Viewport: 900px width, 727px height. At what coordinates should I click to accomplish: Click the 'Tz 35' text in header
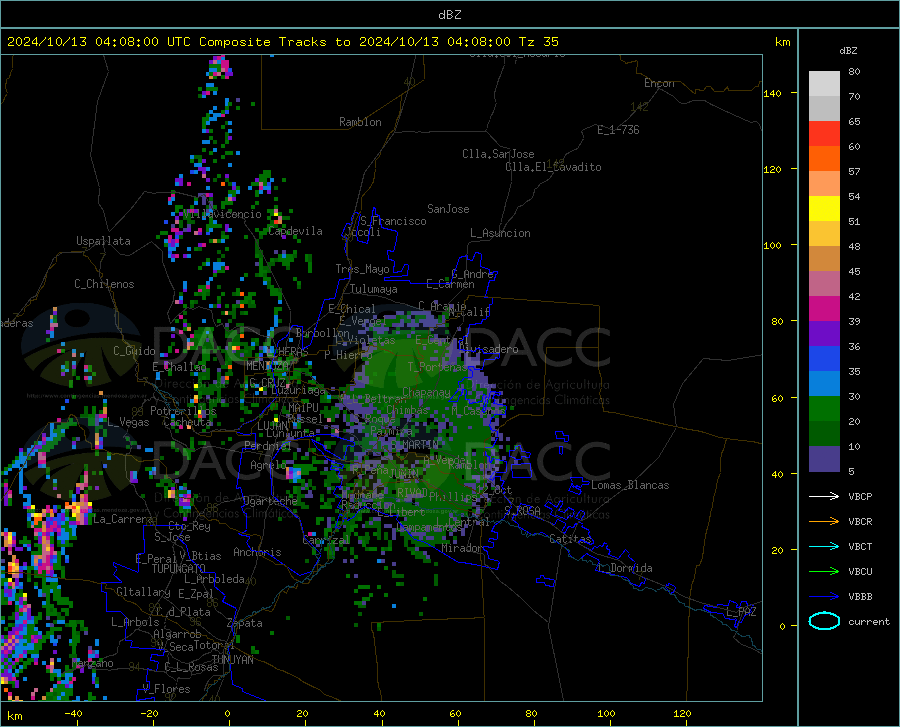point(538,42)
